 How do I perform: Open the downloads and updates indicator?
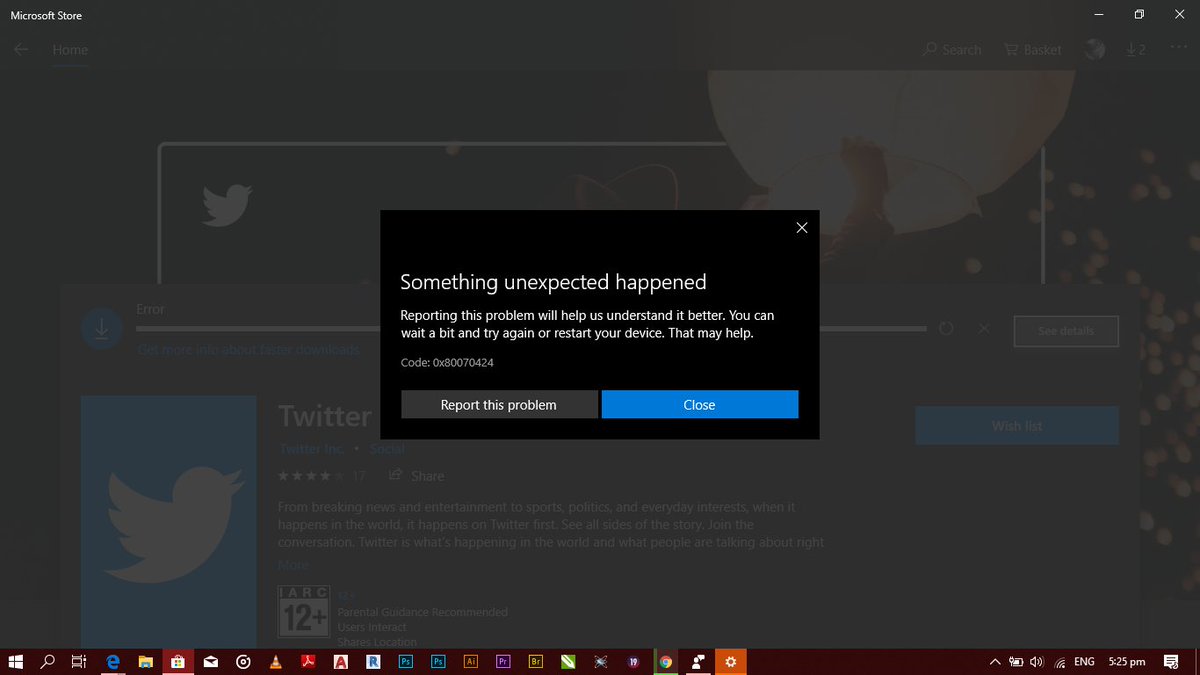pos(1135,49)
